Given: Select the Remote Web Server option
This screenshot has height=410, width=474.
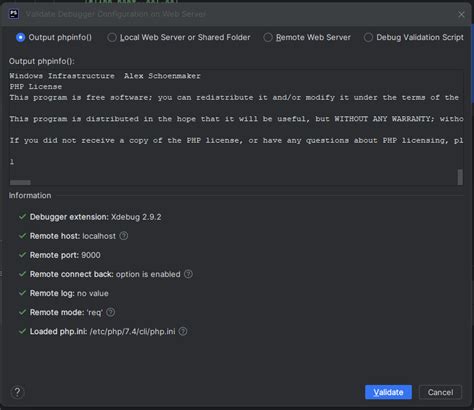Looking at the screenshot, I should pyautogui.click(x=307, y=37).
